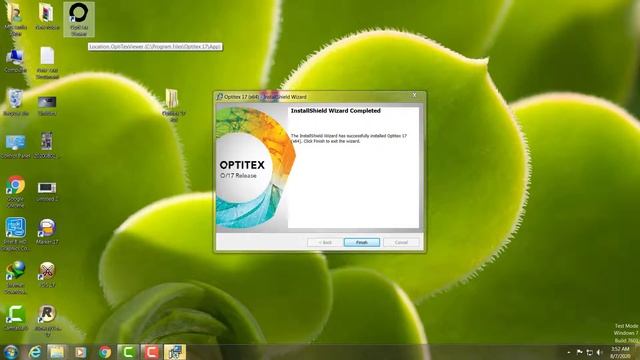
Task: Open the Recycle Bin on desktop
Action: coord(15,102)
